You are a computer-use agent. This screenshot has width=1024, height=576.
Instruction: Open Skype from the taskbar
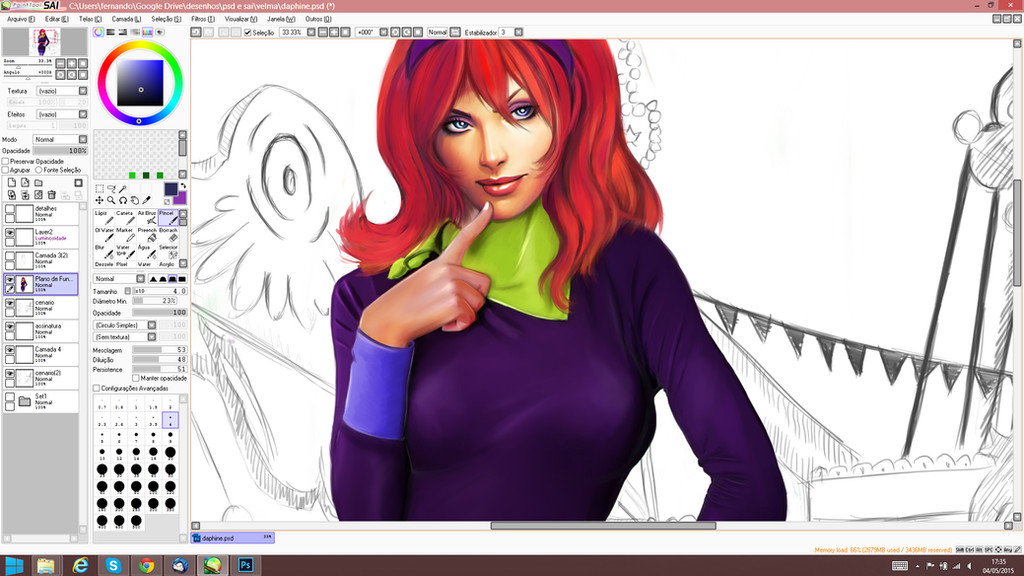[113, 565]
